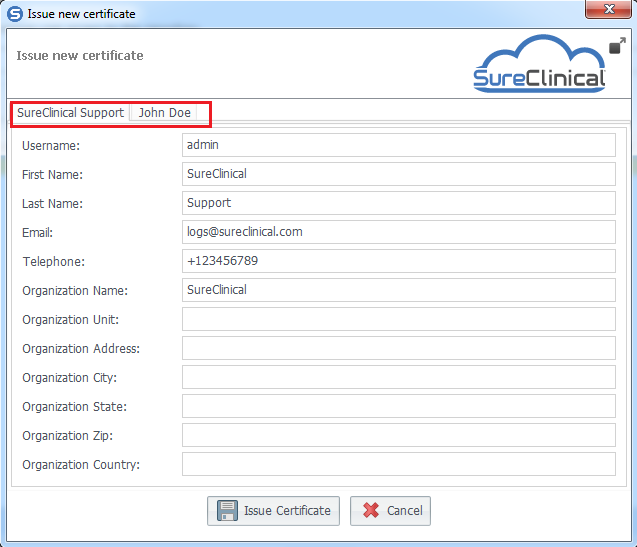637x547 pixels.
Task: Open the John Doe tab
Action: (x=165, y=113)
